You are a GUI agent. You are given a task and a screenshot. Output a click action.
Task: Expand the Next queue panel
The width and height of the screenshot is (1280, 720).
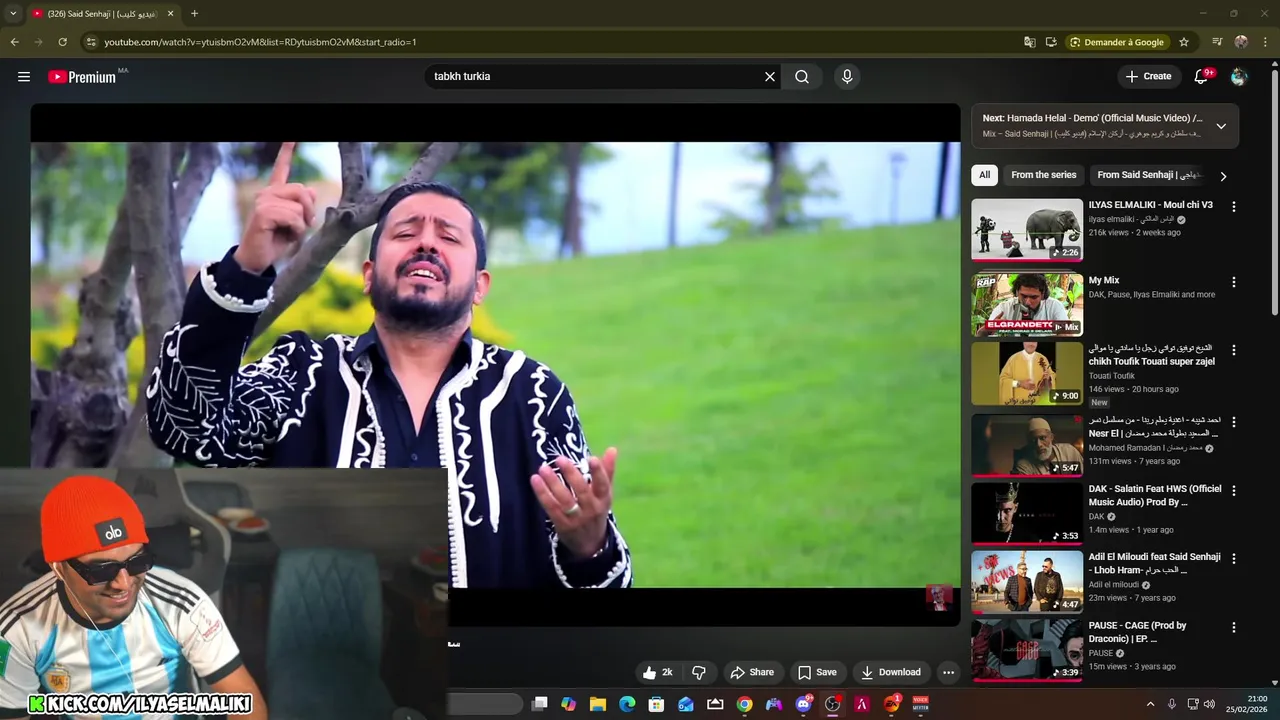point(1221,126)
